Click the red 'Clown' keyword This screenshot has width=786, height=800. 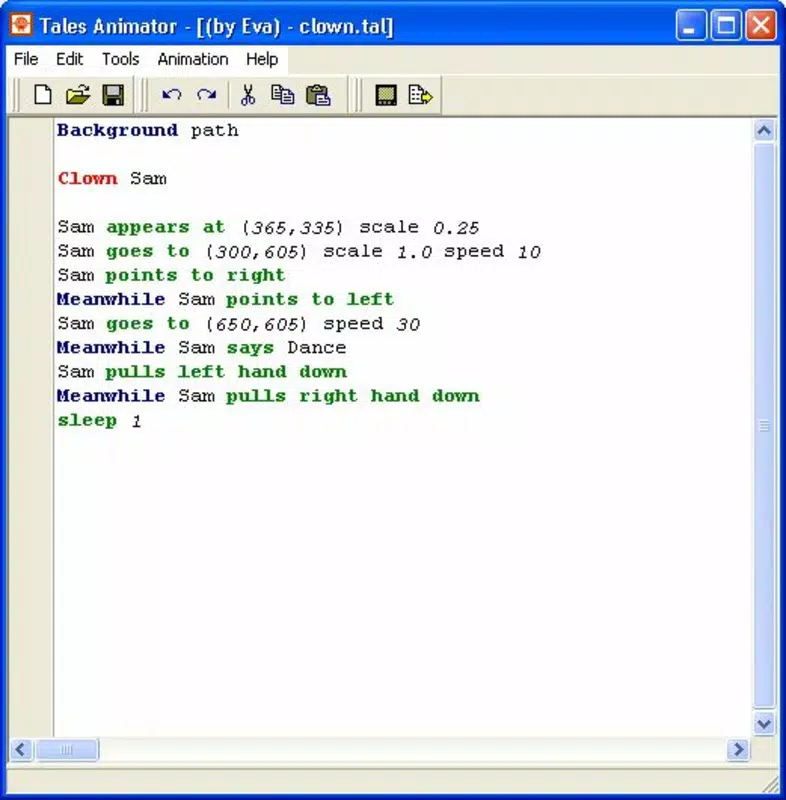pyautogui.click(x=87, y=179)
